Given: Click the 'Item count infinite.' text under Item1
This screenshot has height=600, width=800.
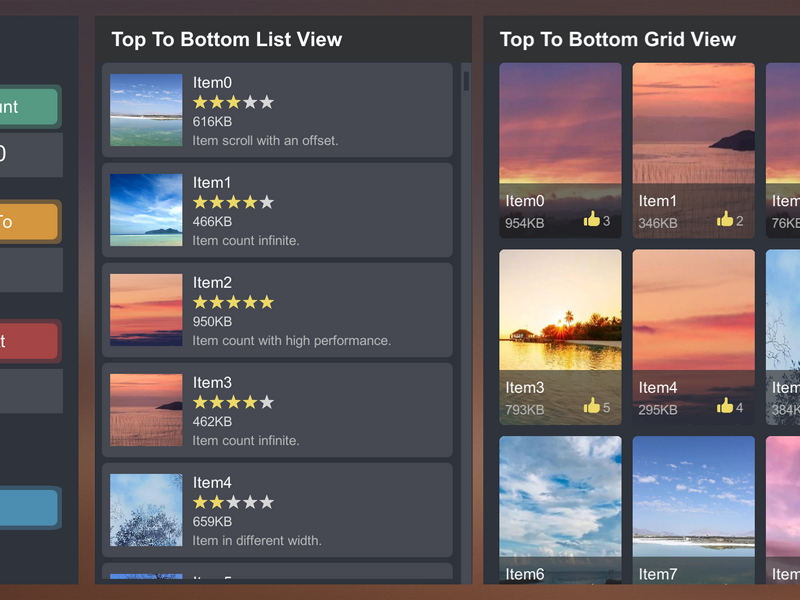Looking at the screenshot, I should [x=246, y=240].
